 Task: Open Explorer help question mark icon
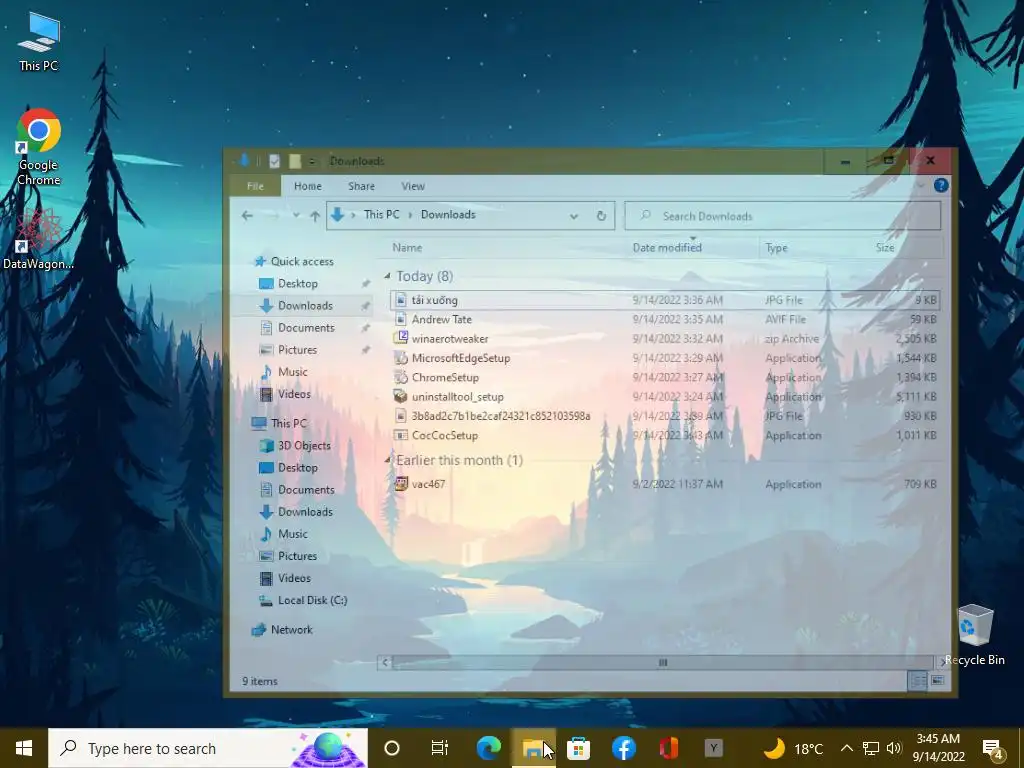point(940,185)
